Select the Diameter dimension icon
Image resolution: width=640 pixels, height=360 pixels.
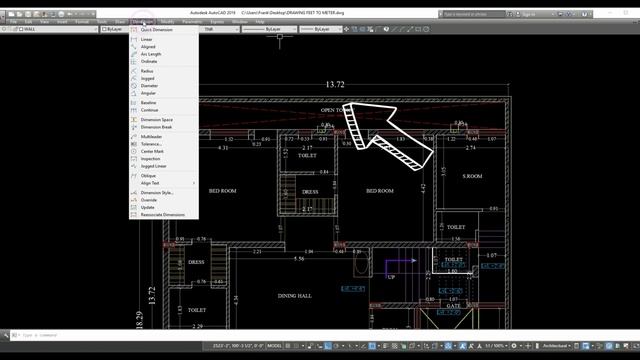(134, 86)
